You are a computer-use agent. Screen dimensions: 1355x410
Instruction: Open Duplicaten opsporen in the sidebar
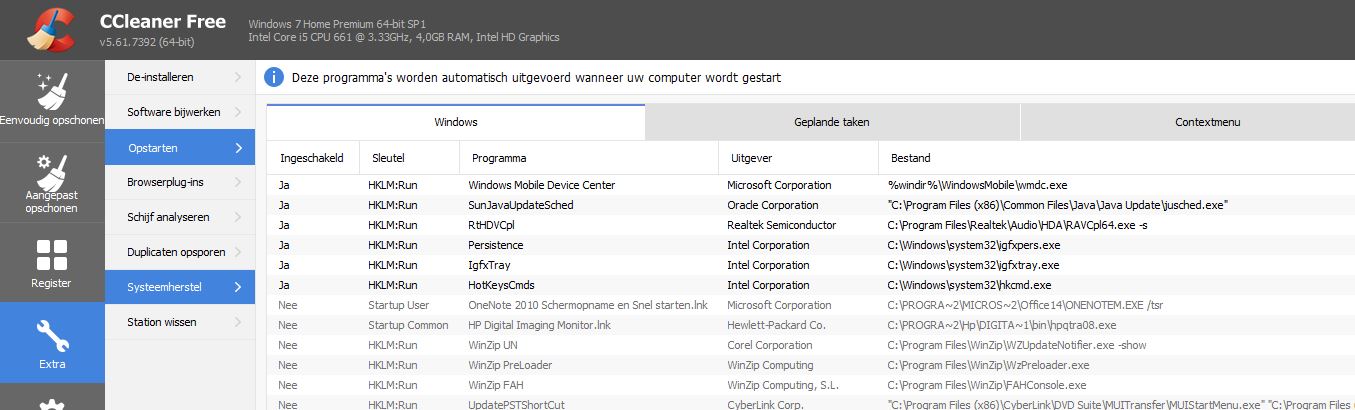[x=176, y=252]
